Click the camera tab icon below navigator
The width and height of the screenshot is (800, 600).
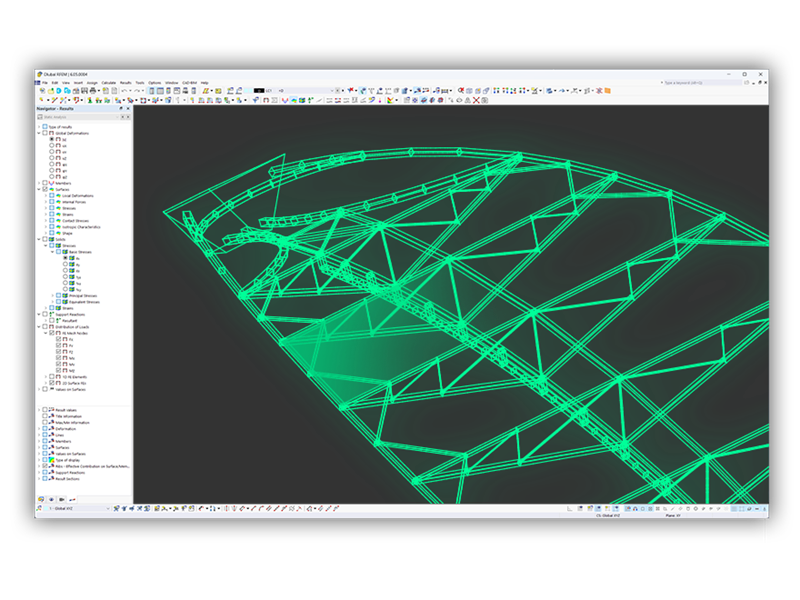click(62, 499)
